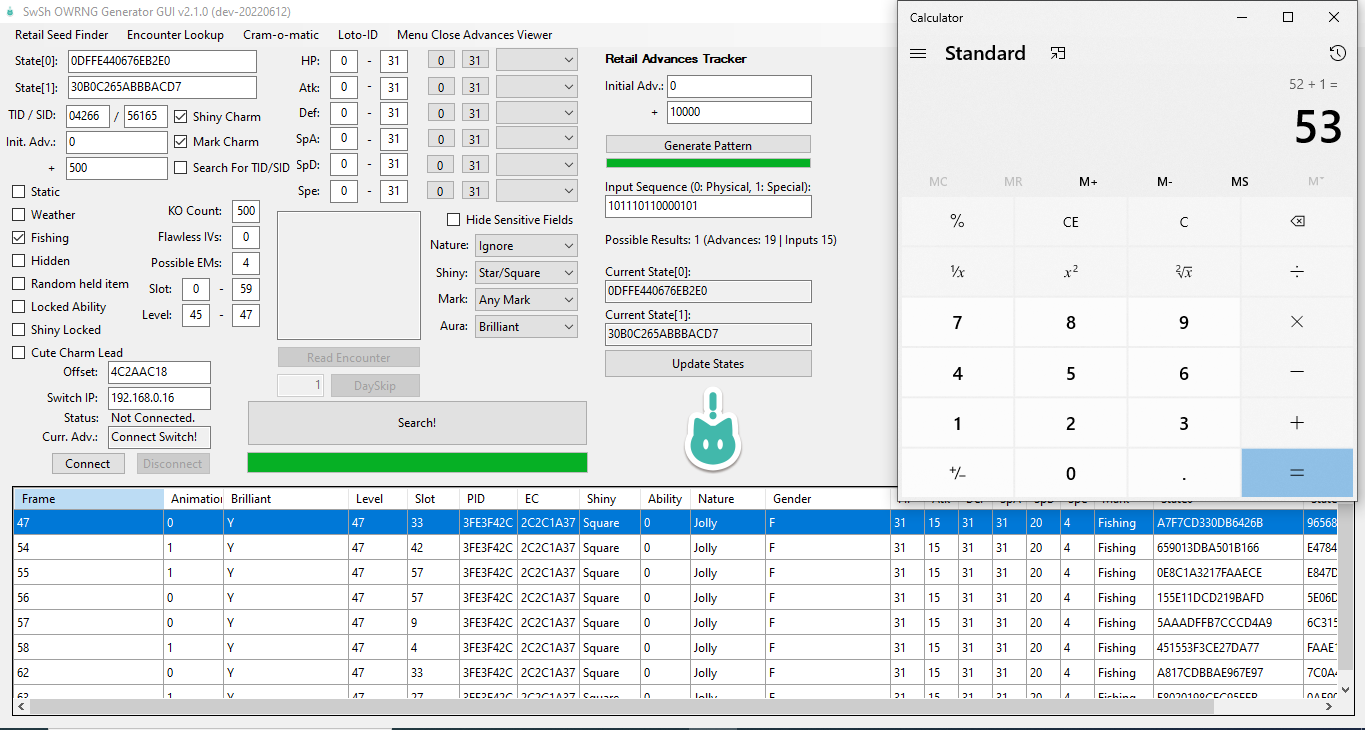Viewport: 1365px width, 730px height.
Task: Enable Cute Charm Lead checkbox
Action: 19,353
